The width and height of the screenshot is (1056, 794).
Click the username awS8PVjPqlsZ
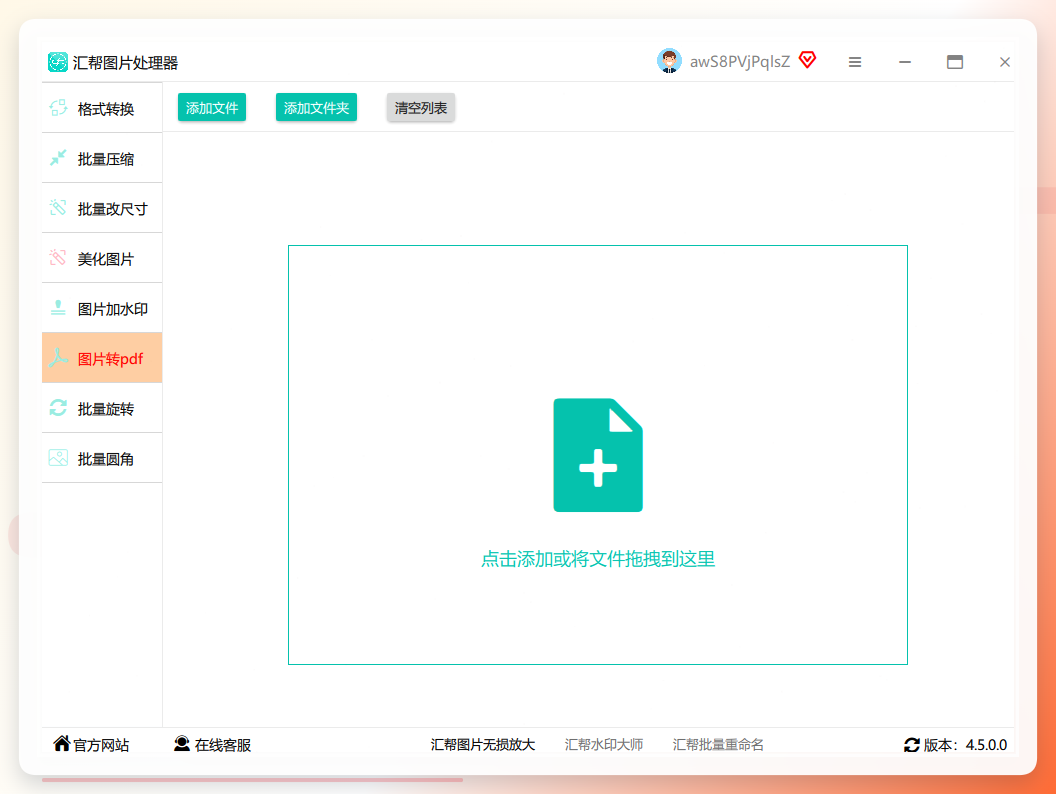tap(739, 62)
